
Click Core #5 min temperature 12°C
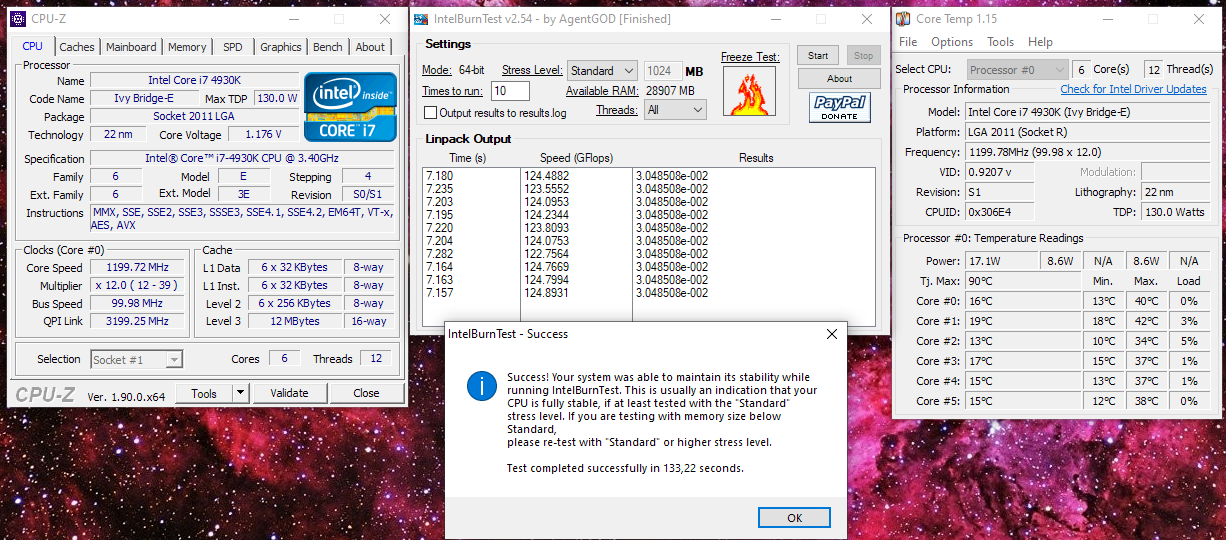tap(1103, 401)
